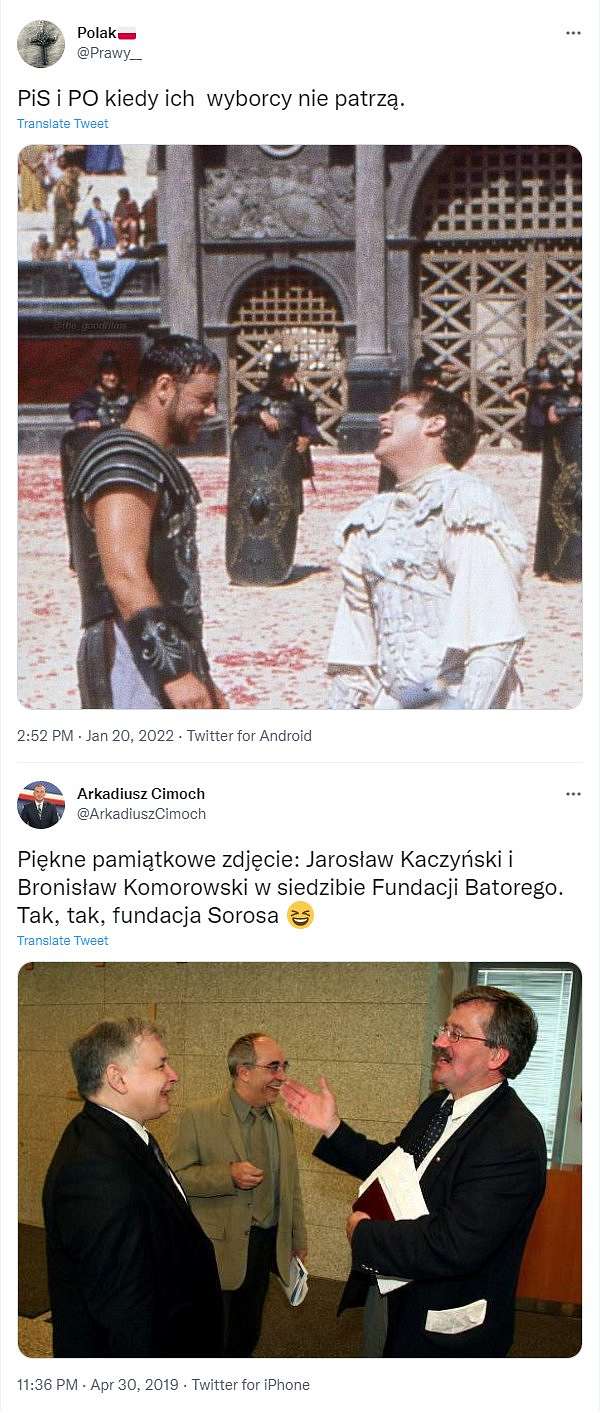Screen dimensions: 600x1413
Task: Open the @ArkadiuszCimoch handle
Action: pyautogui.click(x=141, y=814)
